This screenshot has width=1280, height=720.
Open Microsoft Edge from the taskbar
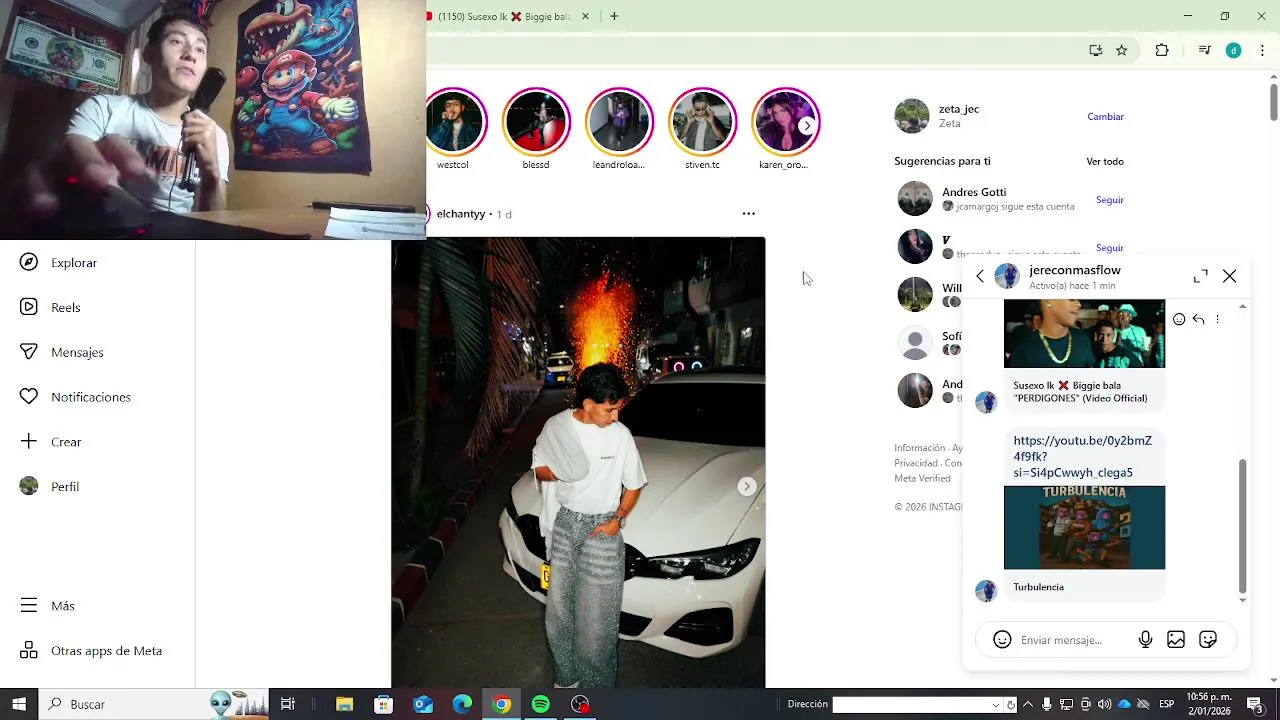click(x=462, y=704)
